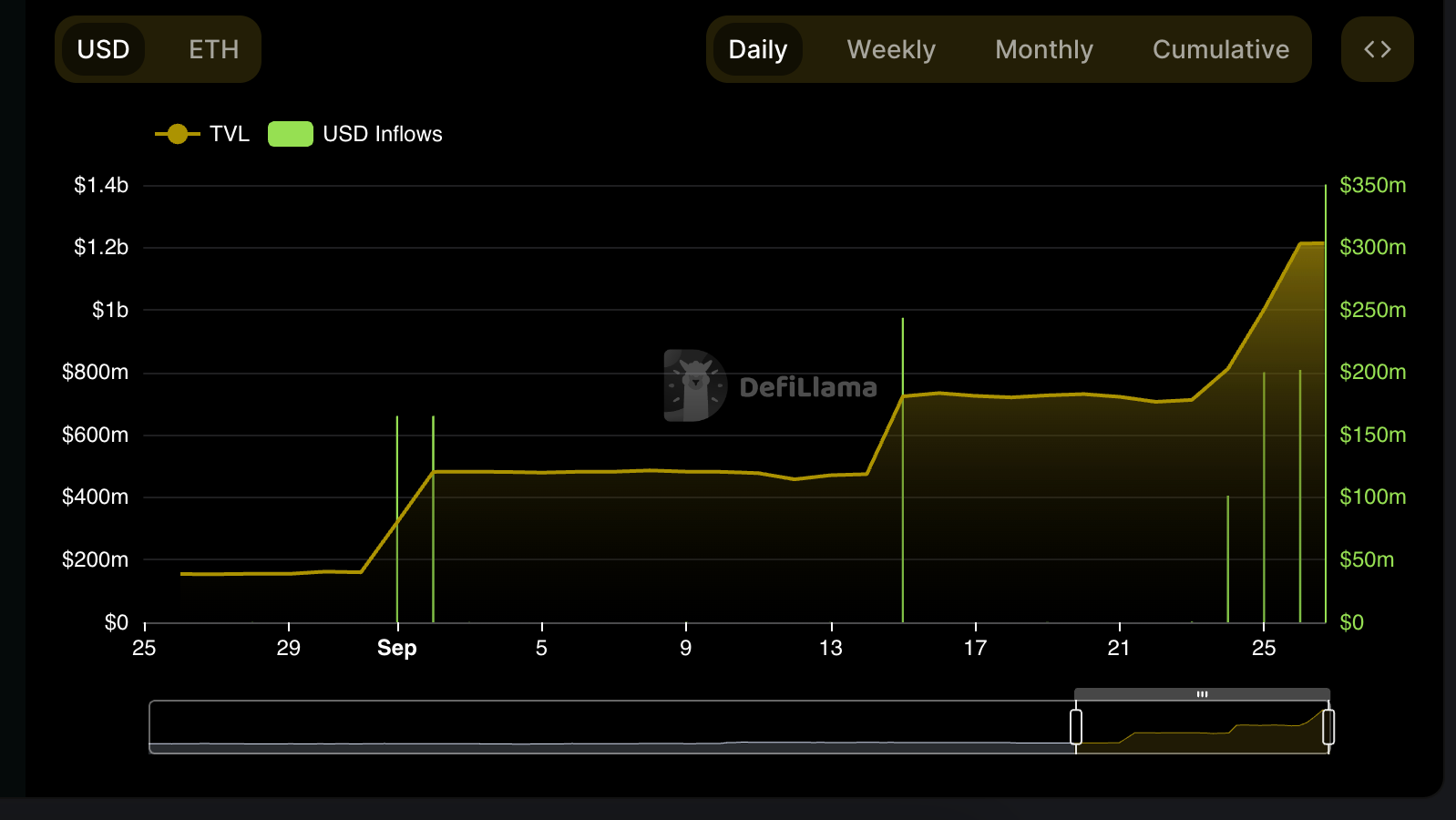
Task: Select the Monthly view tab
Action: click(x=1044, y=49)
